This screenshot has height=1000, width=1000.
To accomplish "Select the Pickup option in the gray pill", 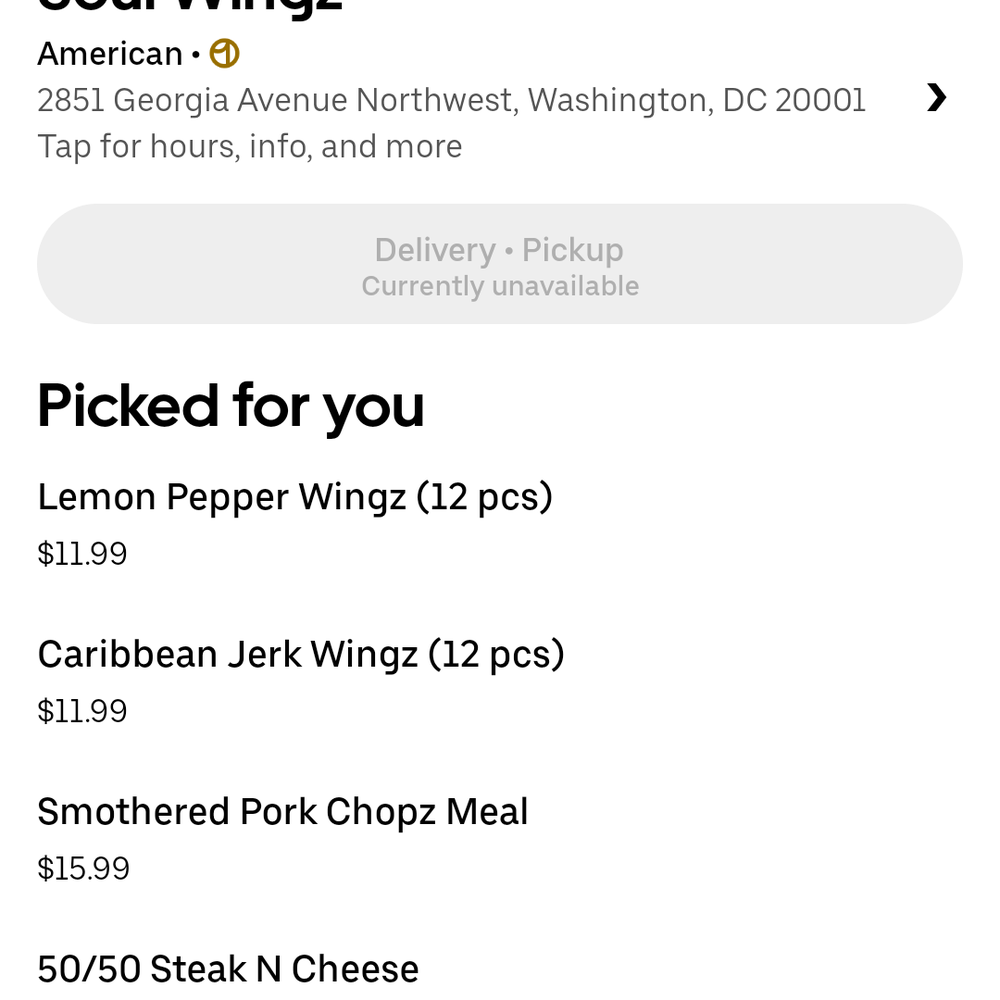I will [x=573, y=249].
